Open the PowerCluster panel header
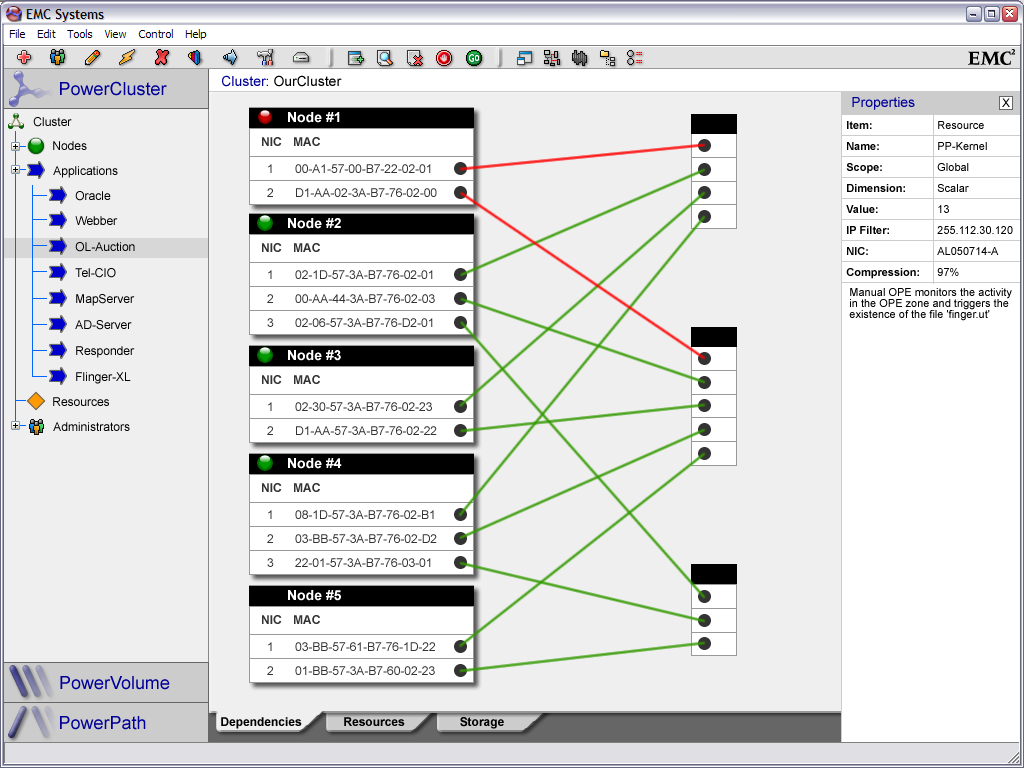 pos(106,89)
